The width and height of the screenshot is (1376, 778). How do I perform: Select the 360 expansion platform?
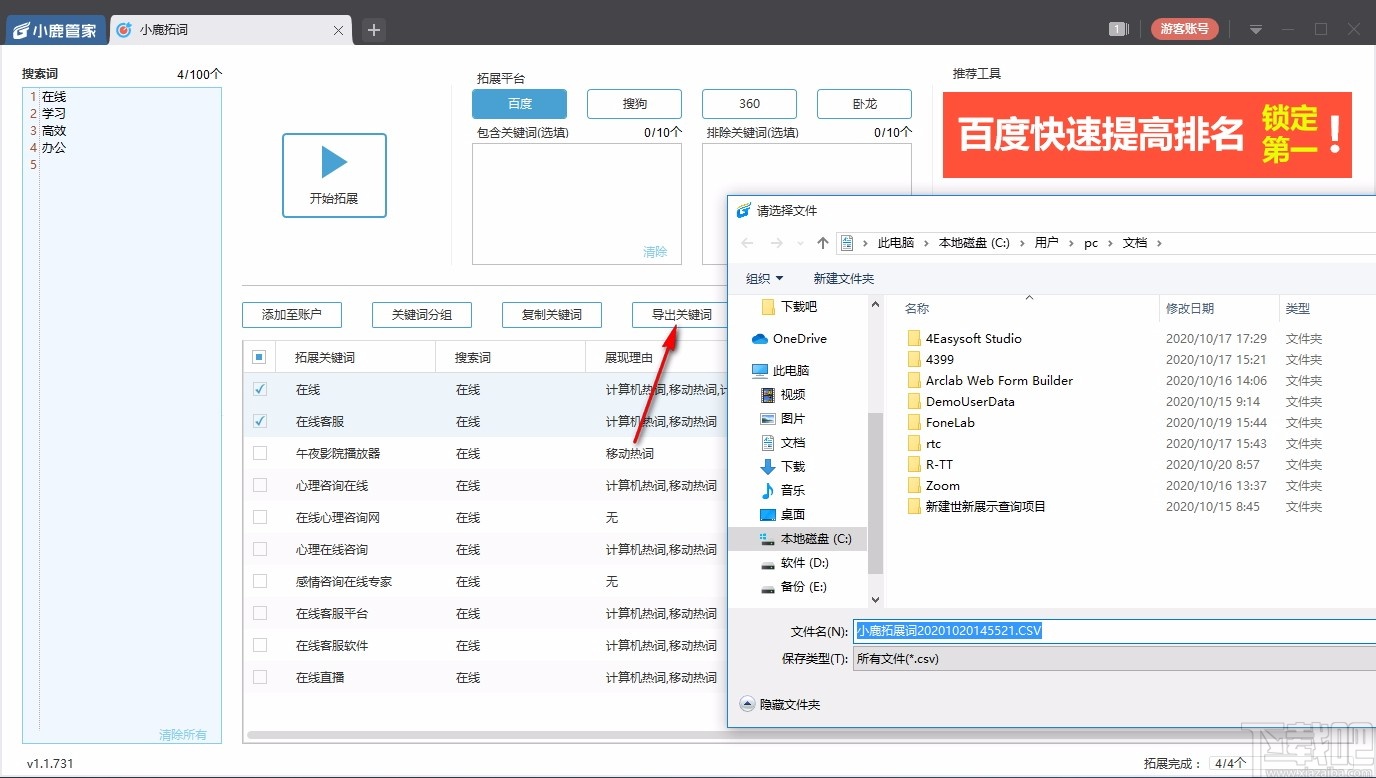[x=749, y=103]
